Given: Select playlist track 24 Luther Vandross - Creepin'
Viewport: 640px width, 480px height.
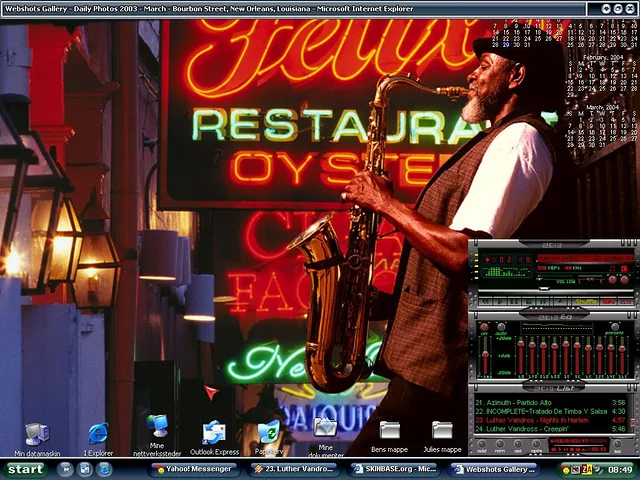Looking at the screenshot, I should pyautogui.click(x=550, y=429).
